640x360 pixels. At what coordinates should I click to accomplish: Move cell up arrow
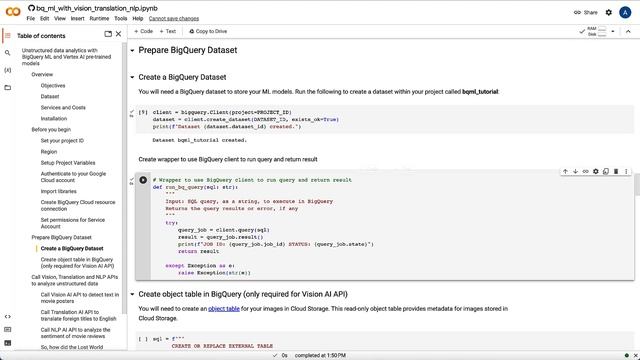click(x=565, y=171)
